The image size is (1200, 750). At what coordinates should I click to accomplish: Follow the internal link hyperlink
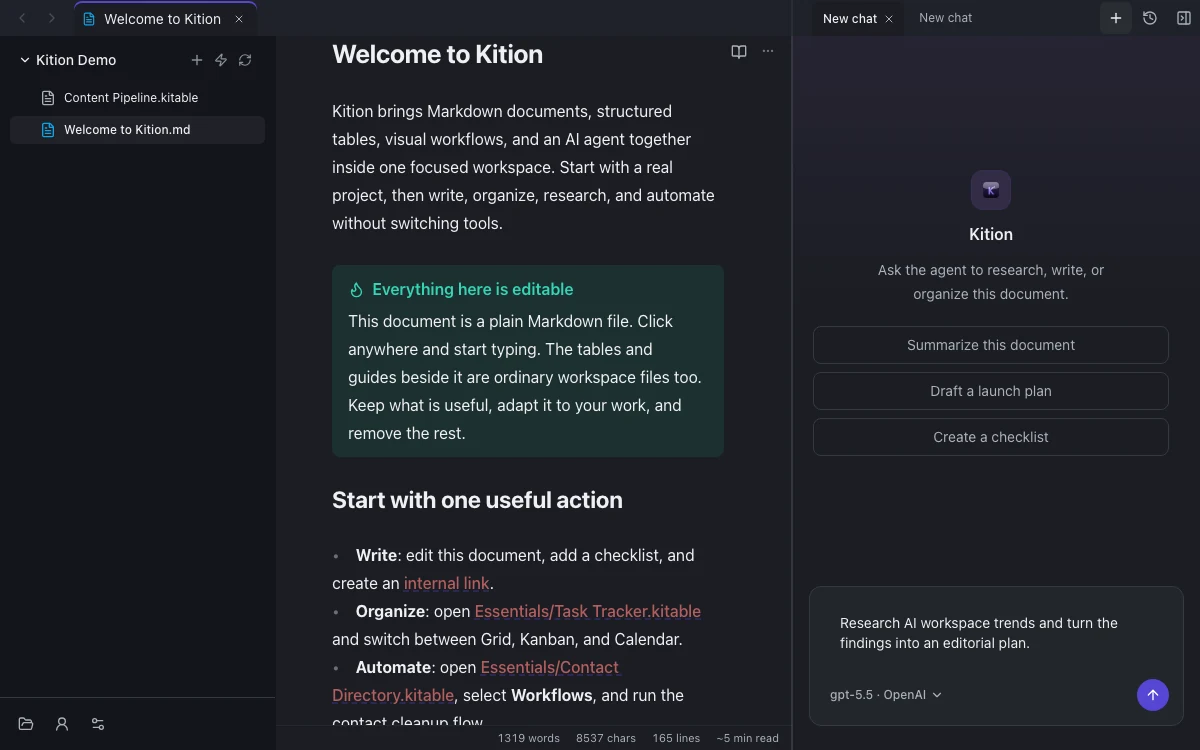(x=447, y=583)
